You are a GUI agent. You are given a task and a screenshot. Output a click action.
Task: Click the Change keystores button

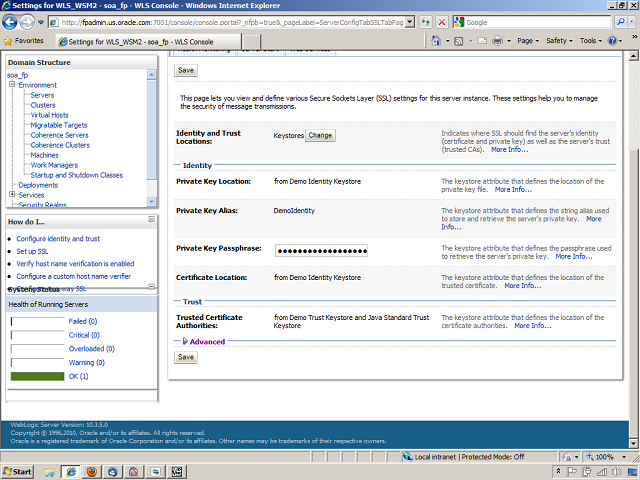point(320,135)
